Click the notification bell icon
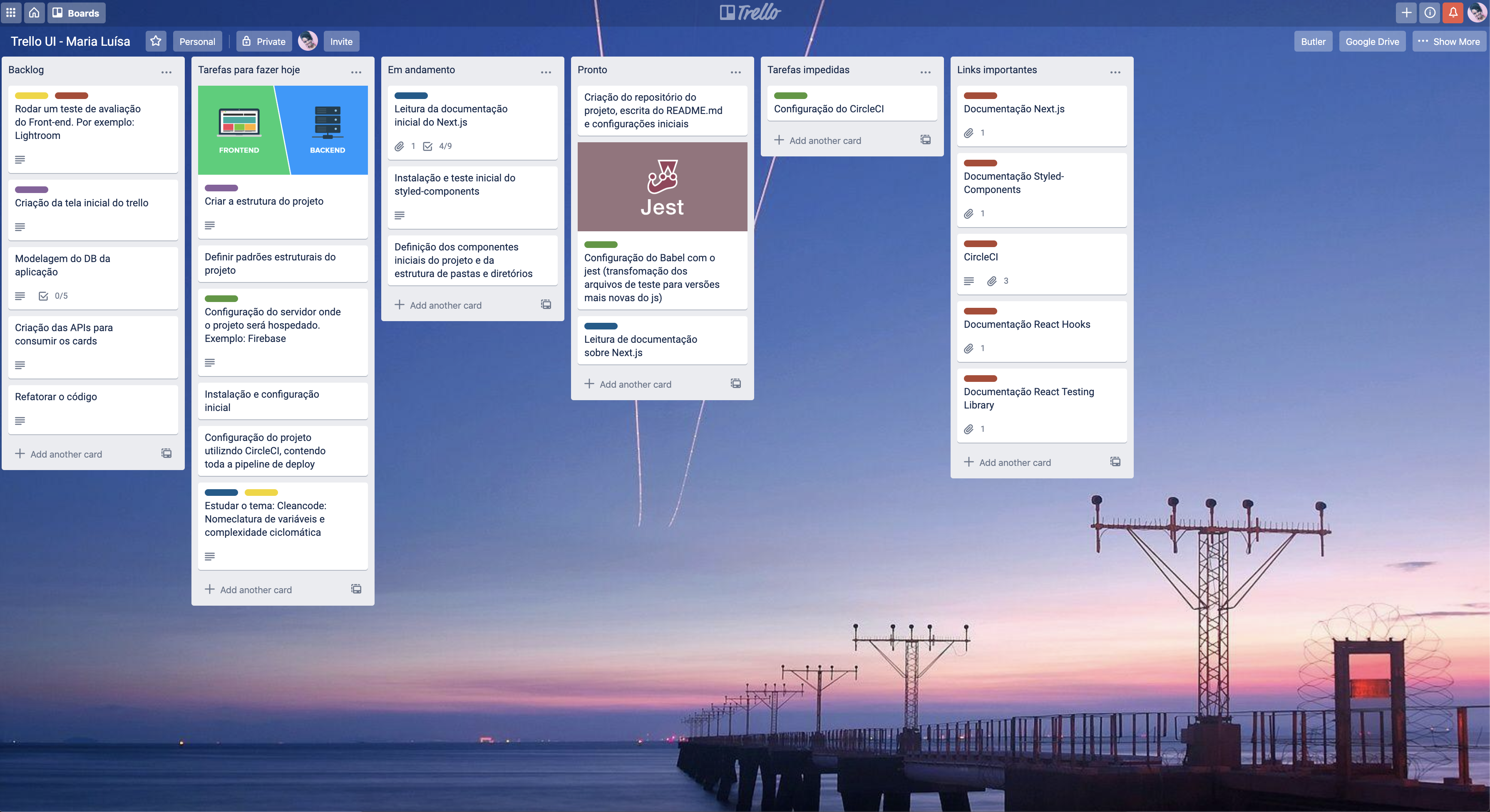Image resolution: width=1490 pixels, height=812 pixels. pos(1453,12)
